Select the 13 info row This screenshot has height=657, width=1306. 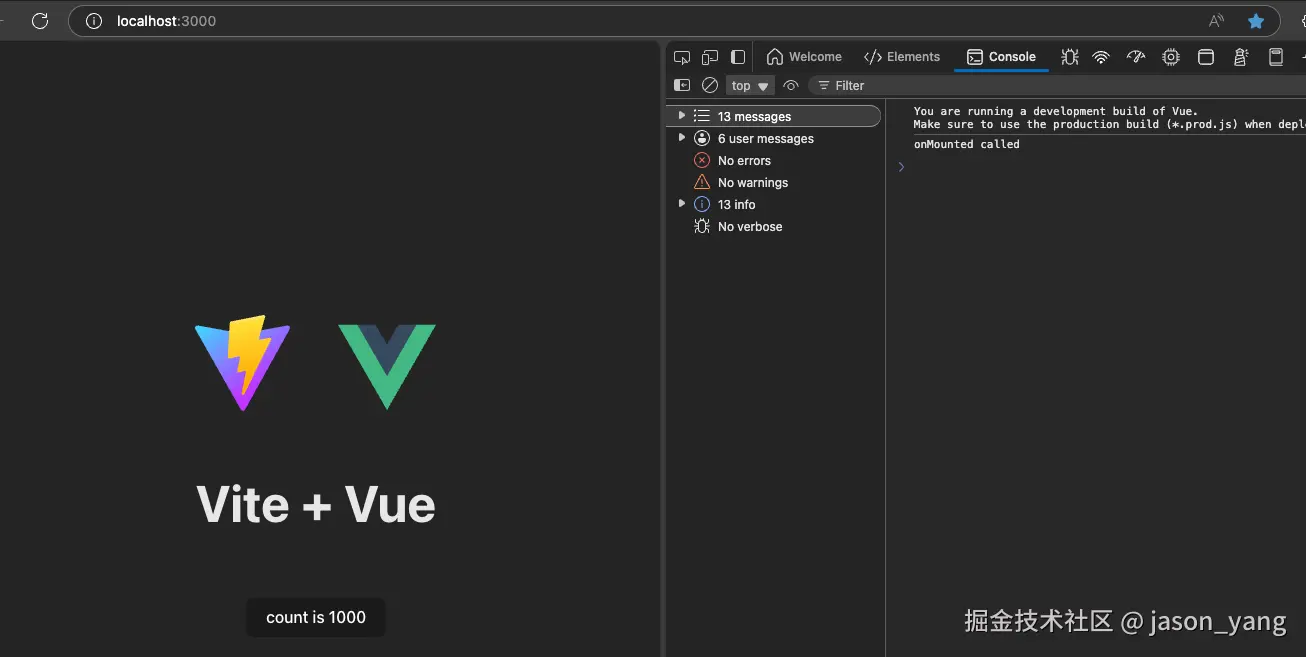pyautogui.click(x=774, y=205)
